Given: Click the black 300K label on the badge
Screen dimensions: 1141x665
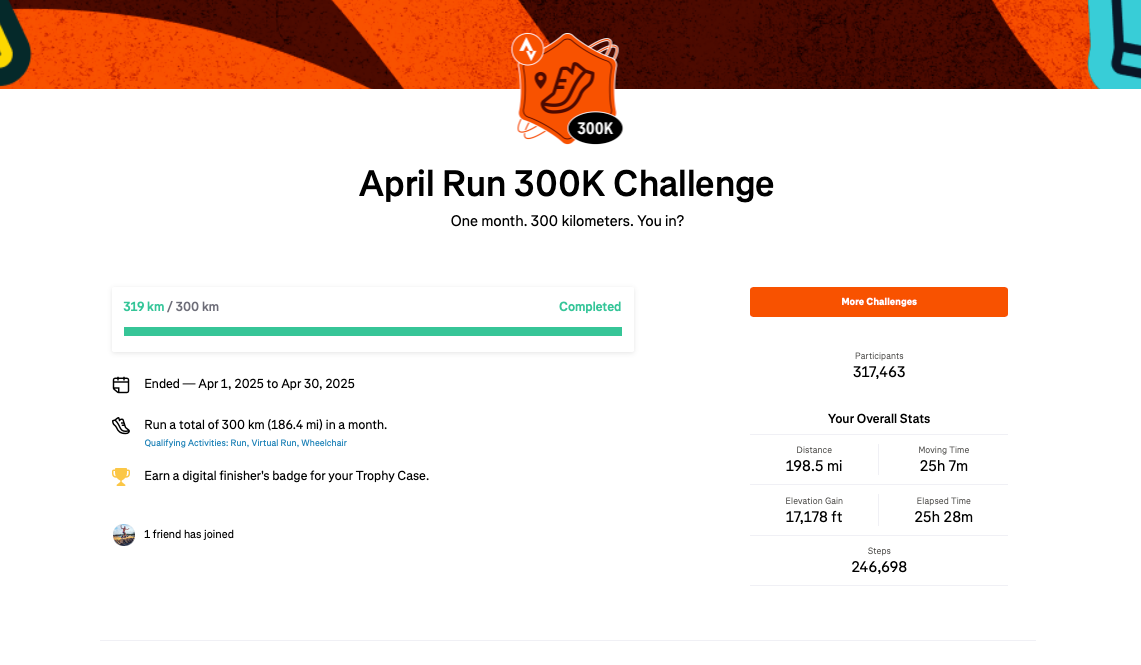Looking at the screenshot, I should point(595,128).
